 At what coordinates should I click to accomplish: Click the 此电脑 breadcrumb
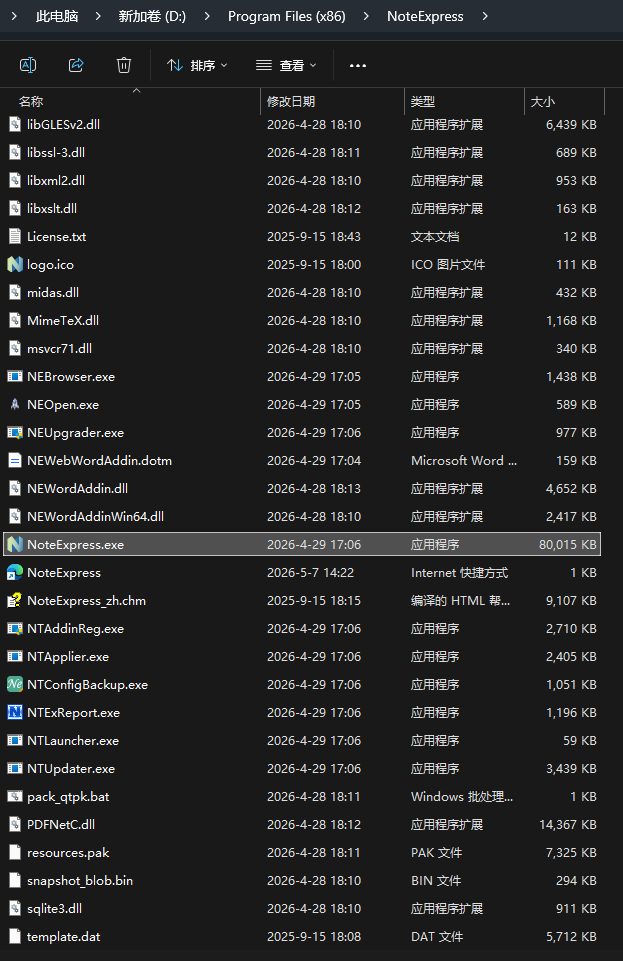pos(57,17)
